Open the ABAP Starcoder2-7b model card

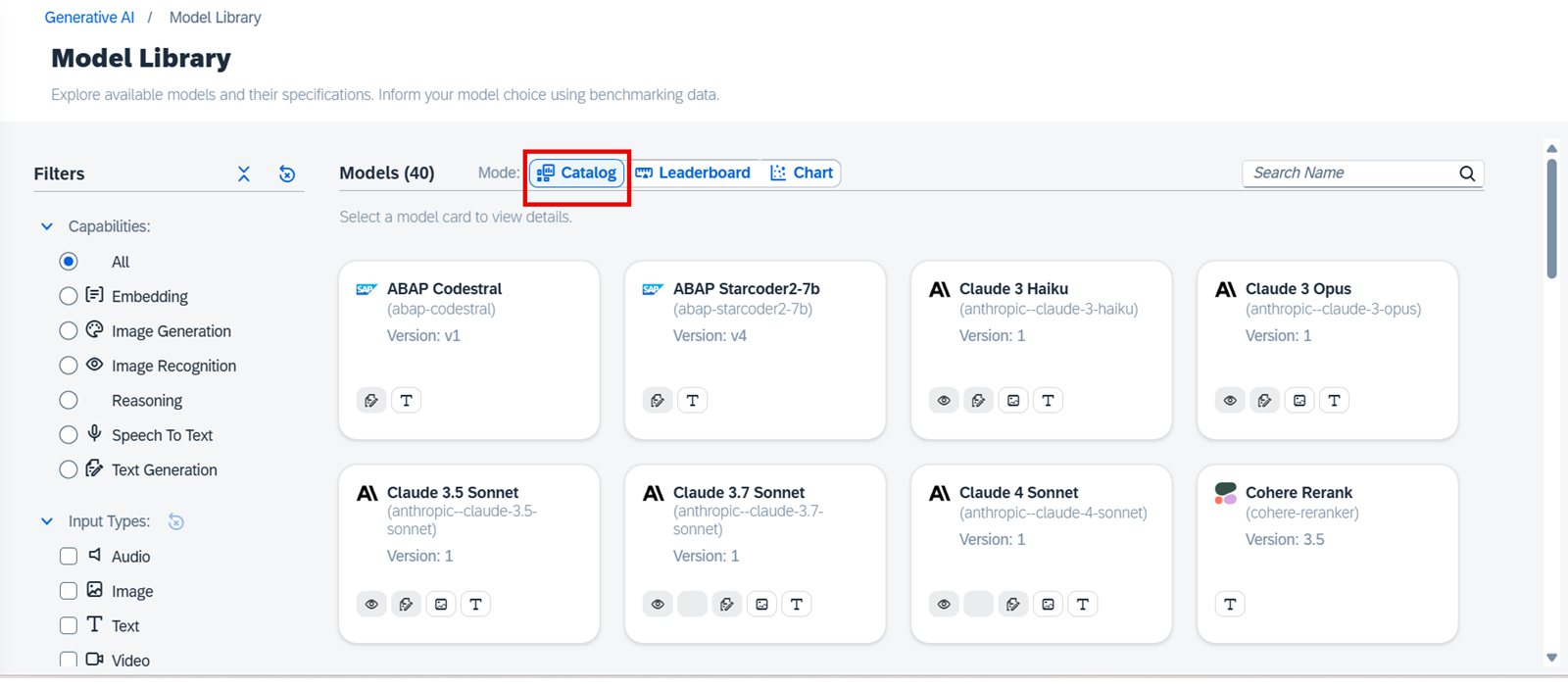(x=756, y=350)
